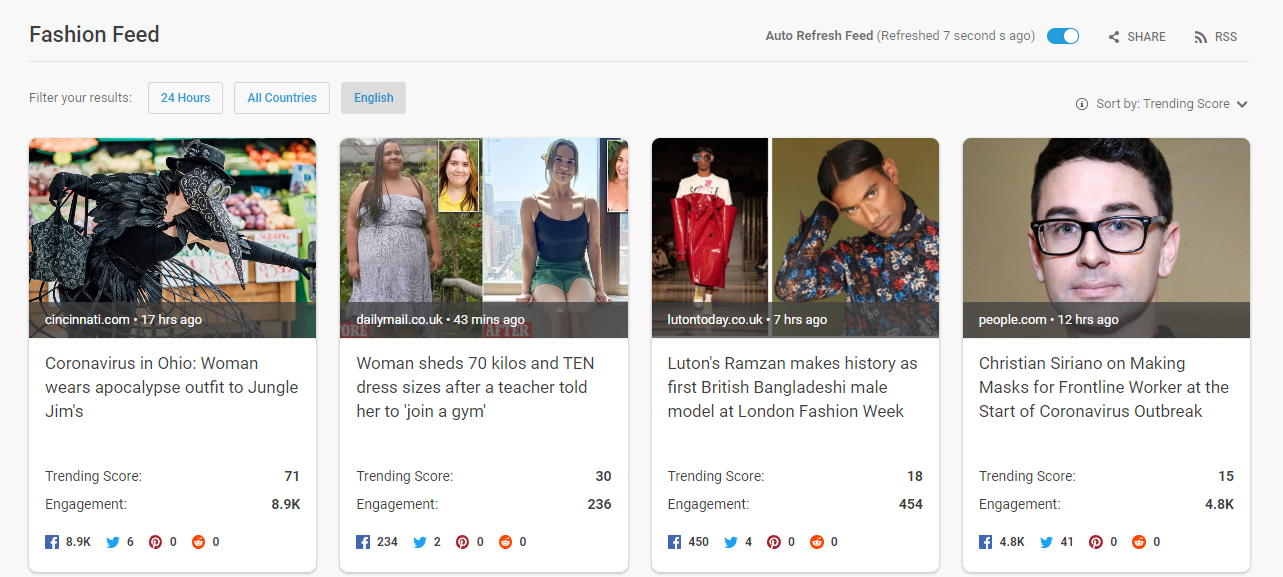Click Pinterest icon on Luton's Ramzan card

pyautogui.click(x=774, y=542)
